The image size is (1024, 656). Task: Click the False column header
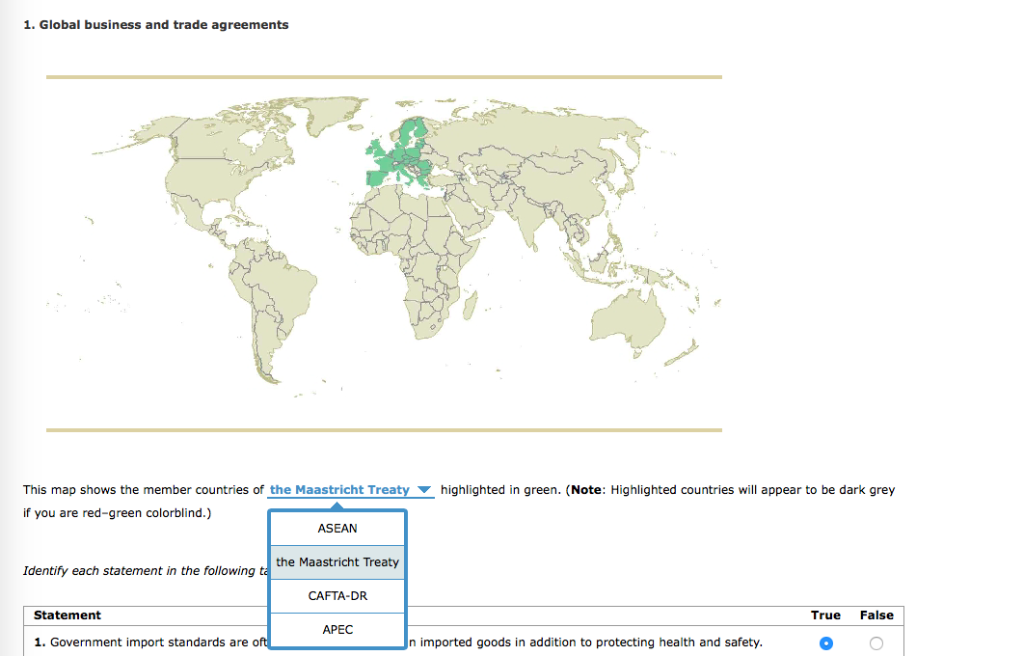(876, 615)
